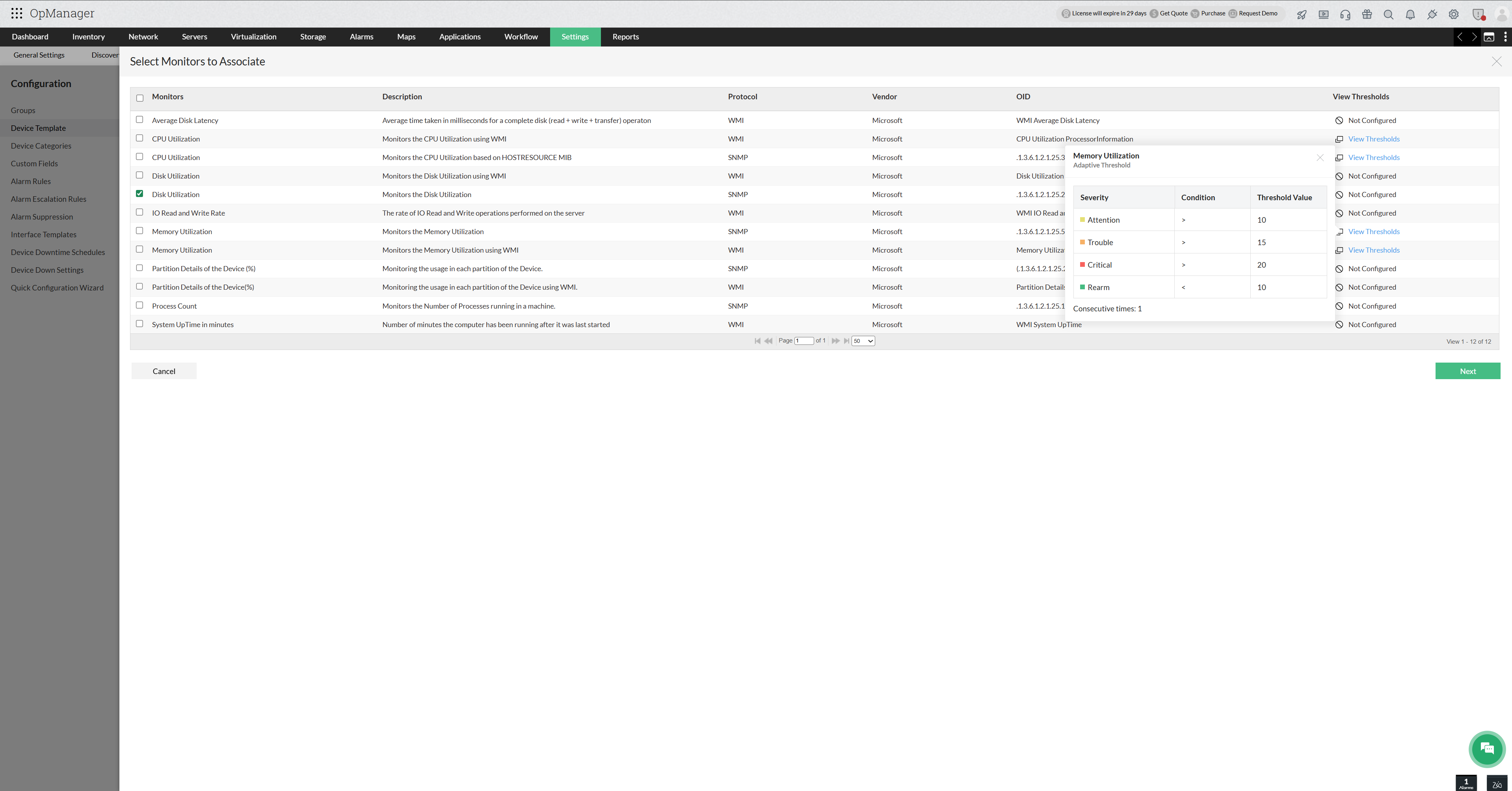Click the Get Quote link
The height and width of the screenshot is (791, 1512).
click(x=1174, y=13)
